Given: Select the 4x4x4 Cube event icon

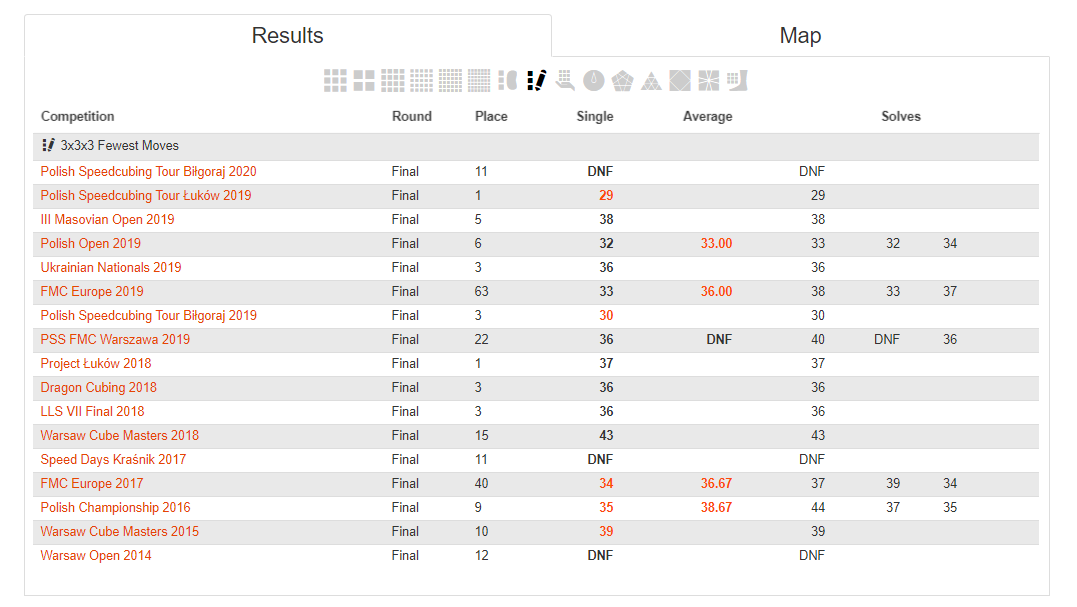Looking at the screenshot, I should coord(393,80).
